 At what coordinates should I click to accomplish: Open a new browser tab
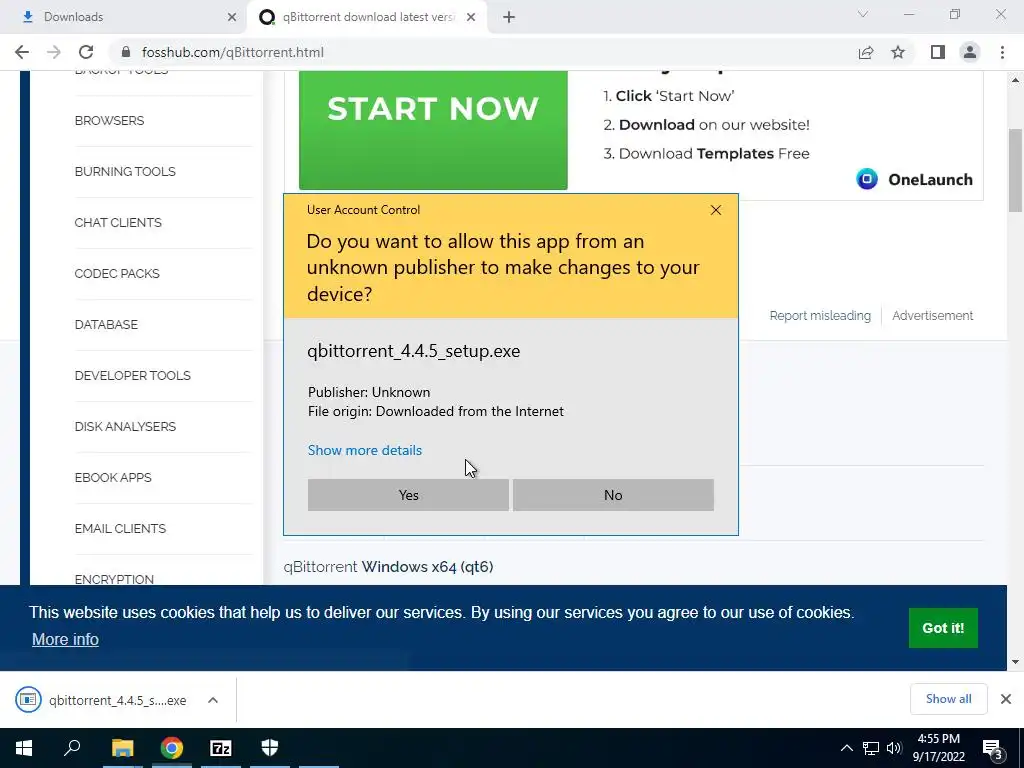point(509,17)
